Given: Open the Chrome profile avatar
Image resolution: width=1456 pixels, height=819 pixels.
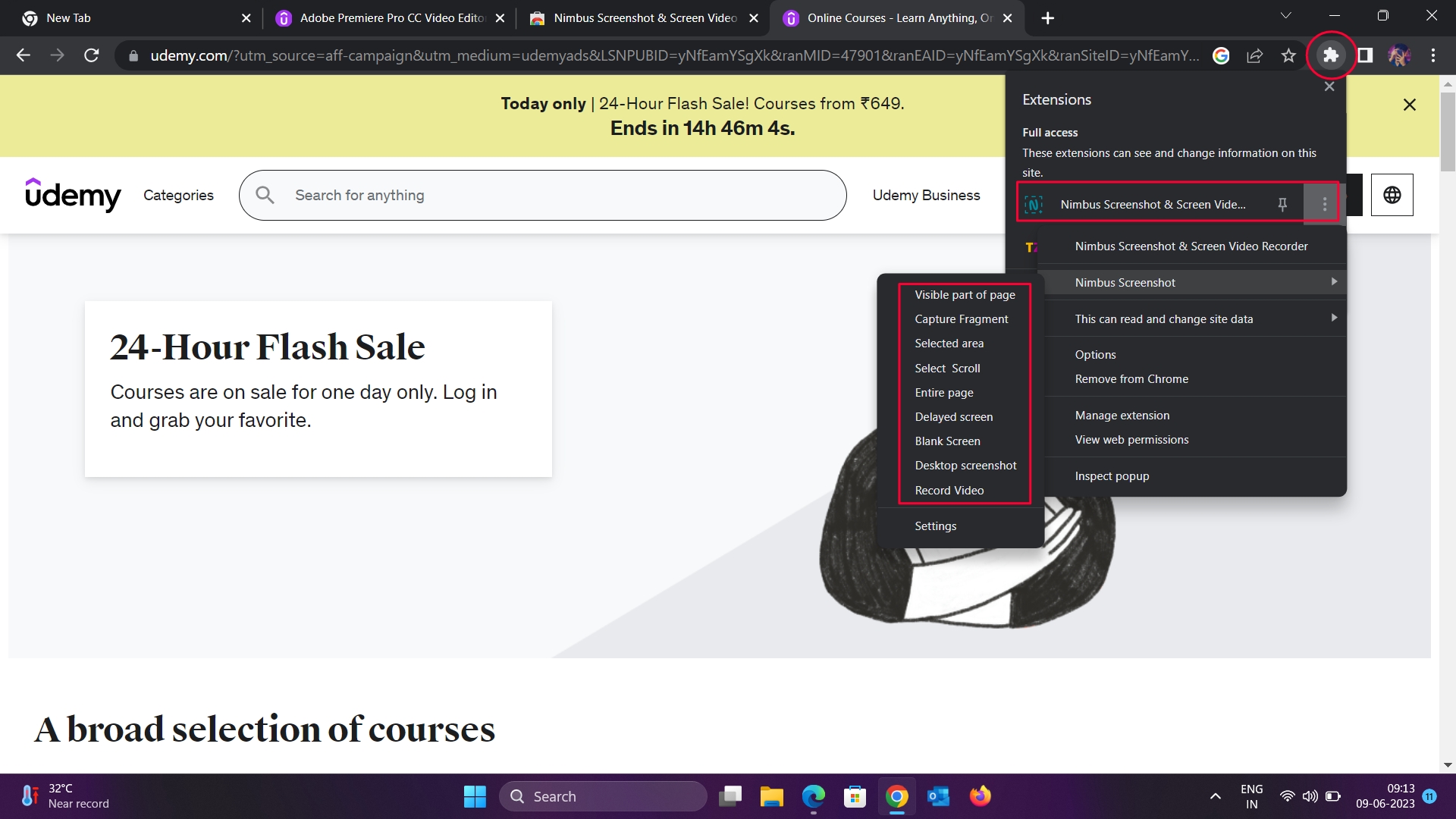Looking at the screenshot, I should click(x=1399, y=55).
